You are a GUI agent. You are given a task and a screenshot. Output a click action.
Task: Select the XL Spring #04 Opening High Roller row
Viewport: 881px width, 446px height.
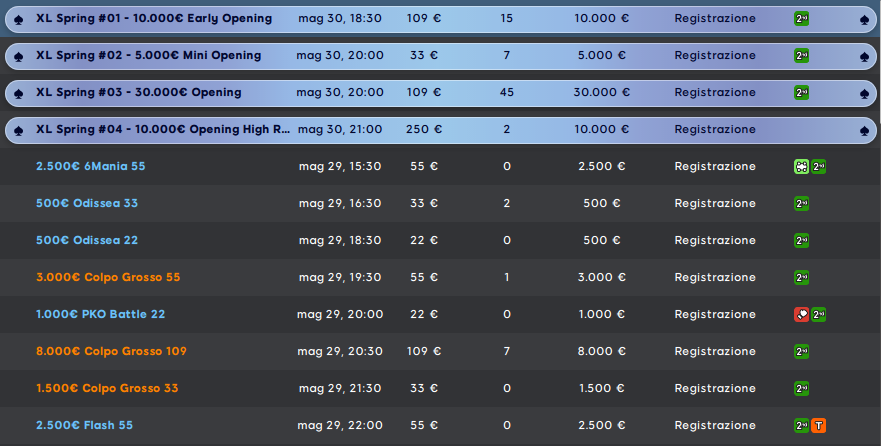[x=440, y=130]
